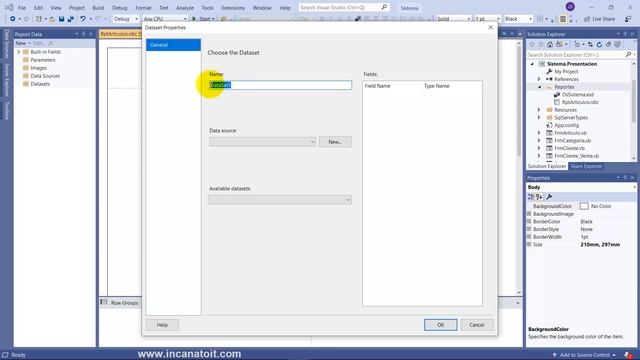Click the feedback icon beside Live Share

[628, 19]
